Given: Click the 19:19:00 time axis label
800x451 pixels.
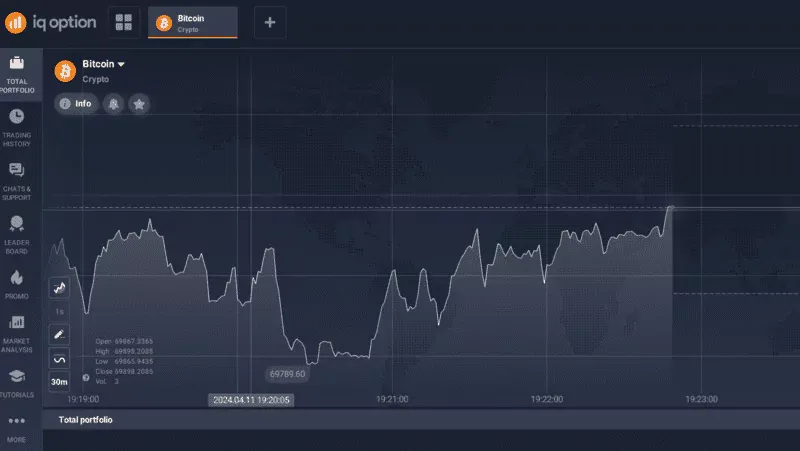Looking at the screenshot, I should click(83, 399).
